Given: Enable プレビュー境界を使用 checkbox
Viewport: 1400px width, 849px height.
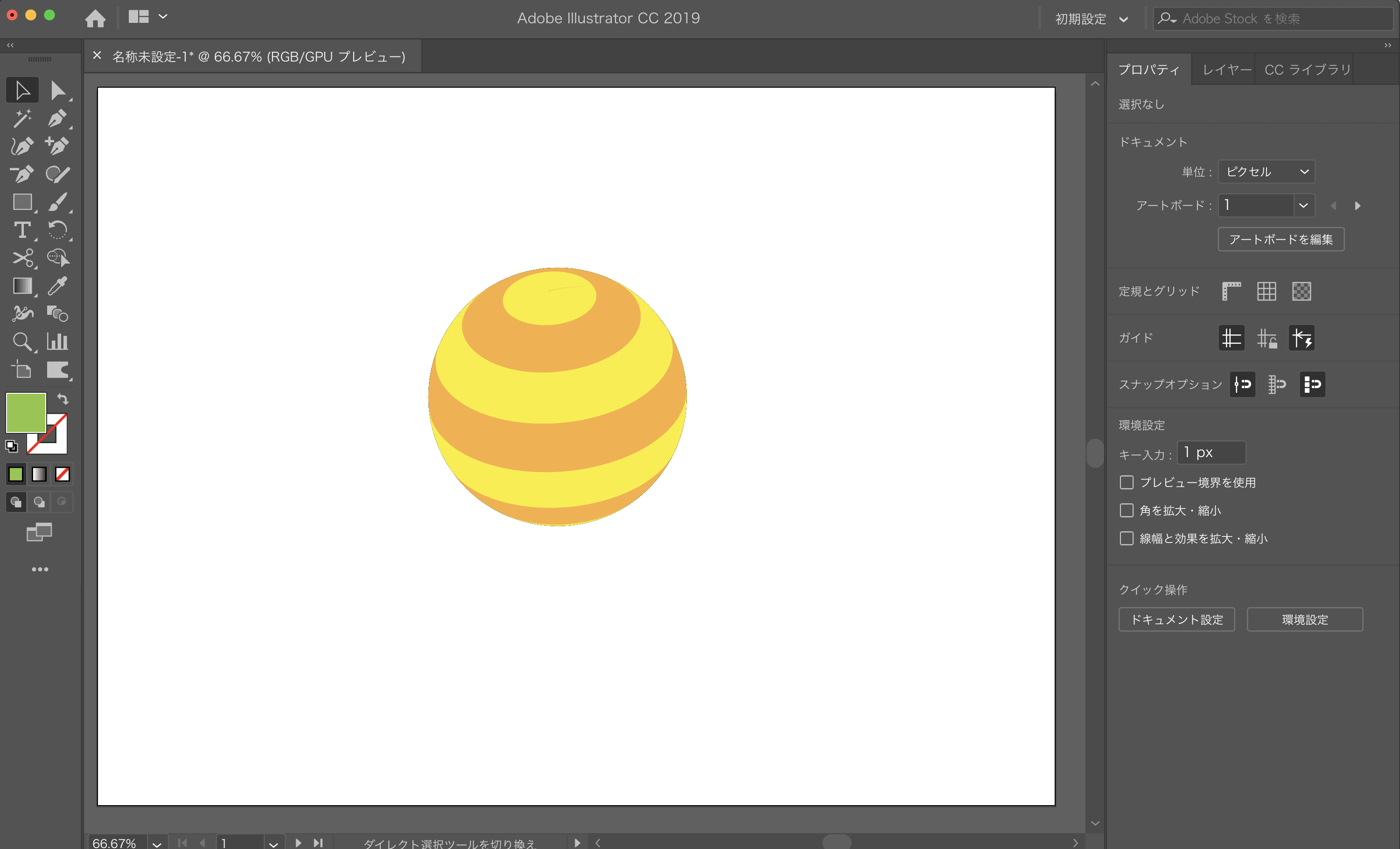Looking at the screenshot, I should click(x=1125, y=481).
